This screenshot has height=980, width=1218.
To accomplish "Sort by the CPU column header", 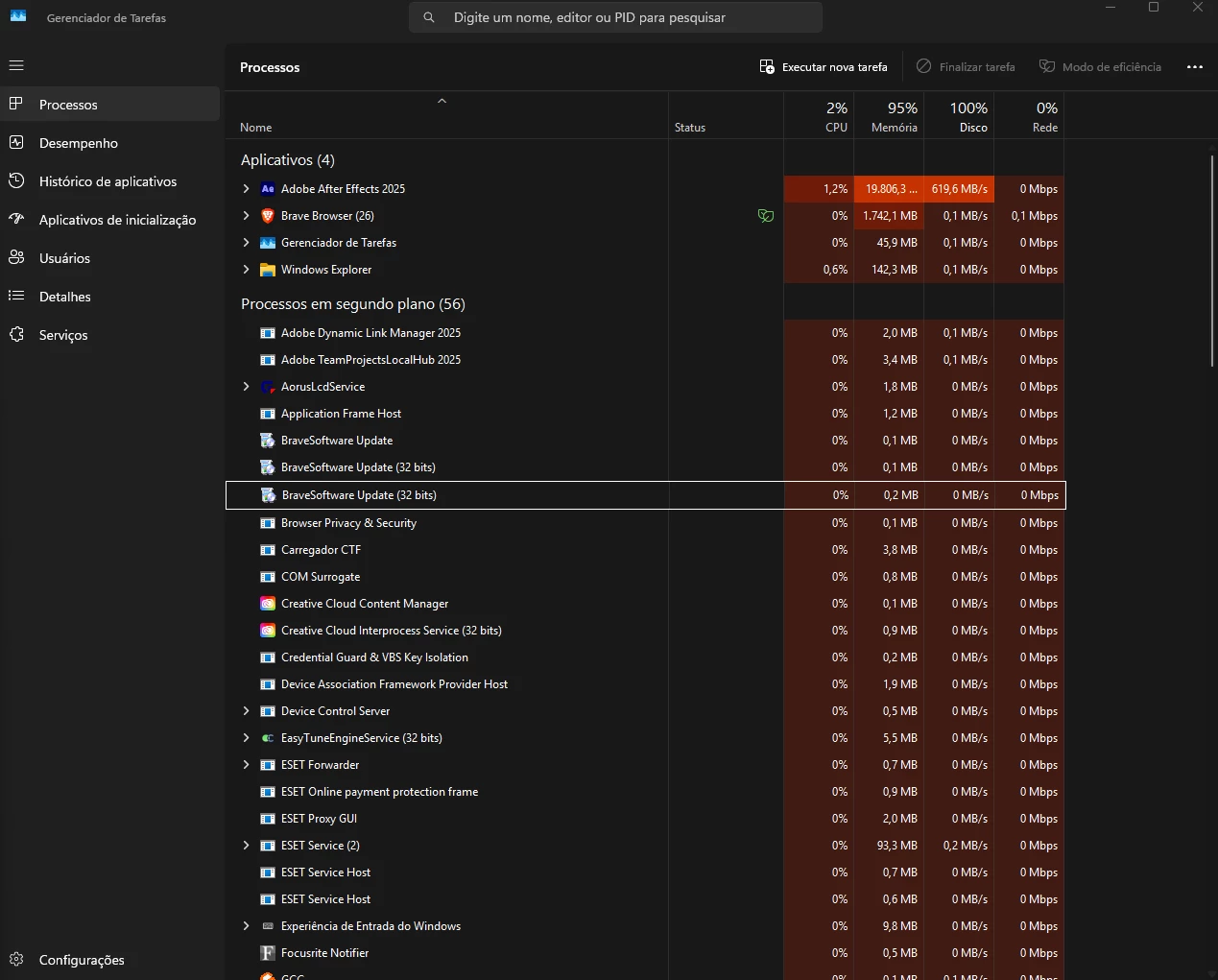I will click(819, 116).
